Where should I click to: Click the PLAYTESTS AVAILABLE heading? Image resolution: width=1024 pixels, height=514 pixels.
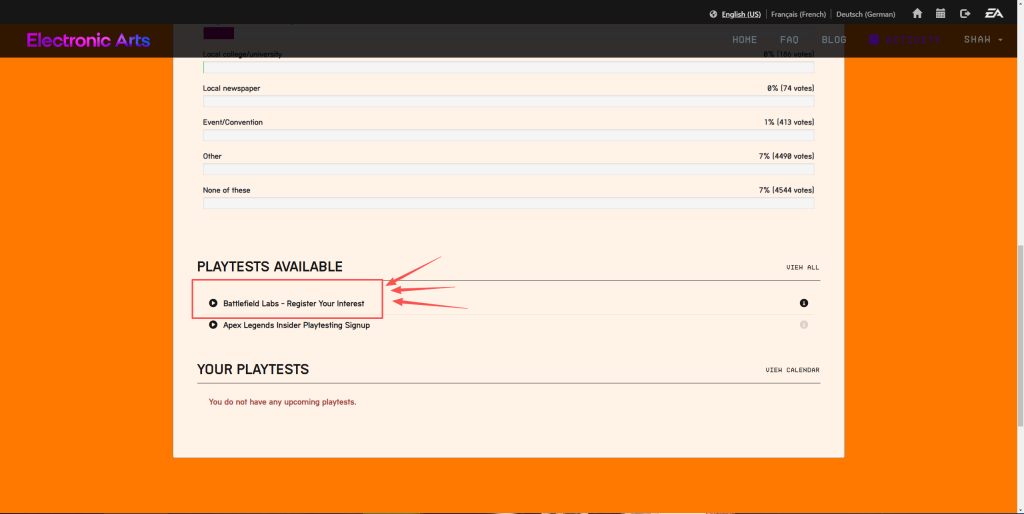270,266
